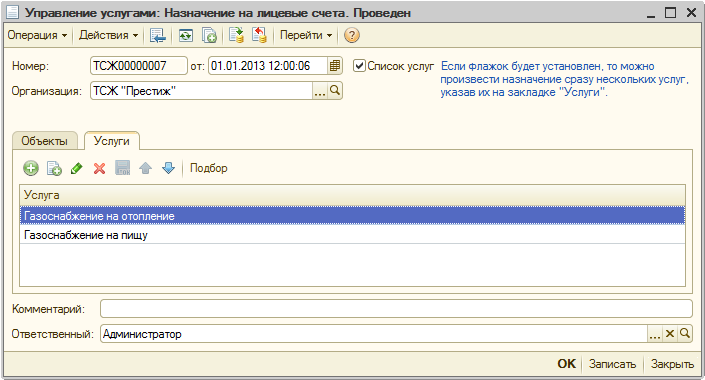Open the Перейти dropdown menu
705x380 pixels.
coord(306,35)
